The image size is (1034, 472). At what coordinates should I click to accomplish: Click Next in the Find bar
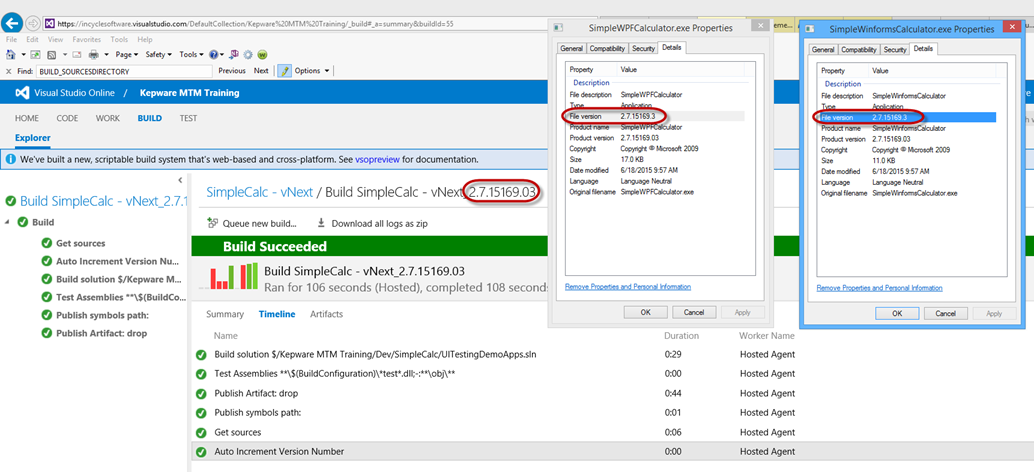[261, 71]
